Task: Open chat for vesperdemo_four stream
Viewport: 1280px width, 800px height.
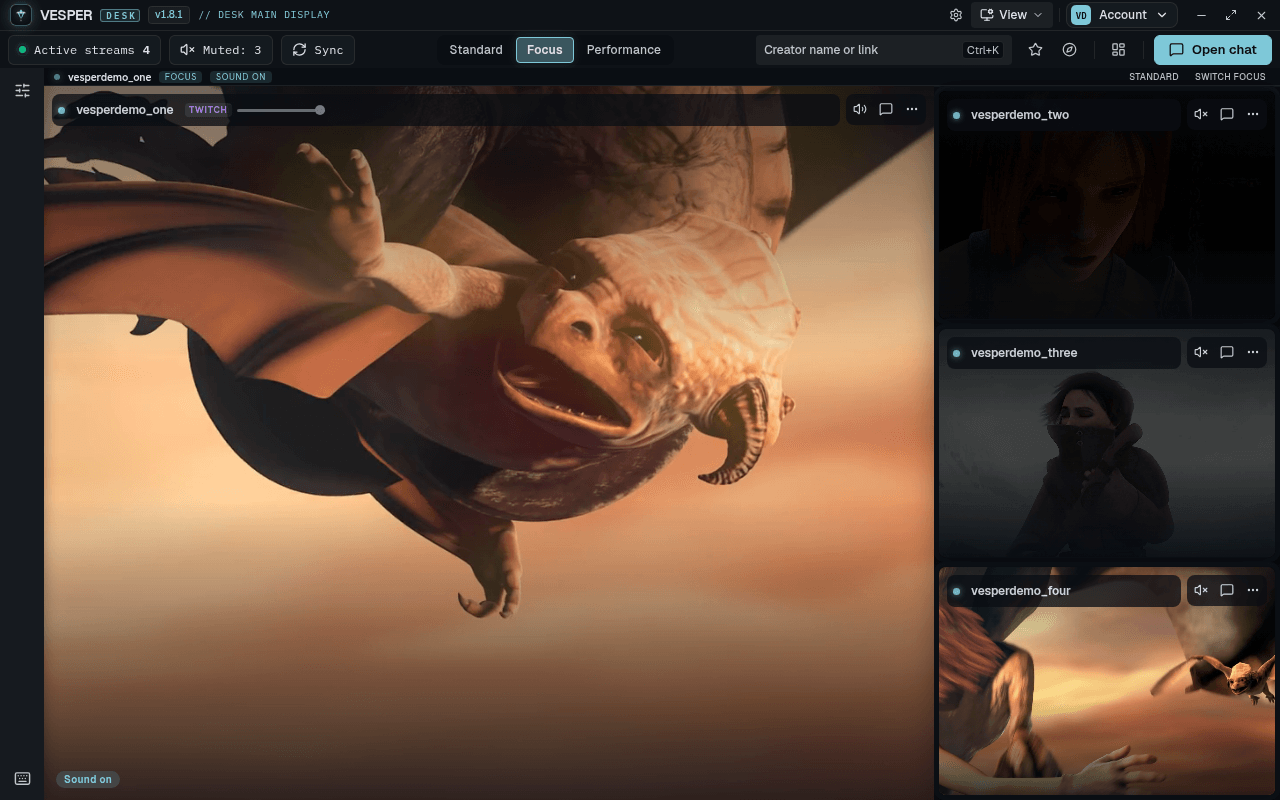Action: coord(1227,590)
